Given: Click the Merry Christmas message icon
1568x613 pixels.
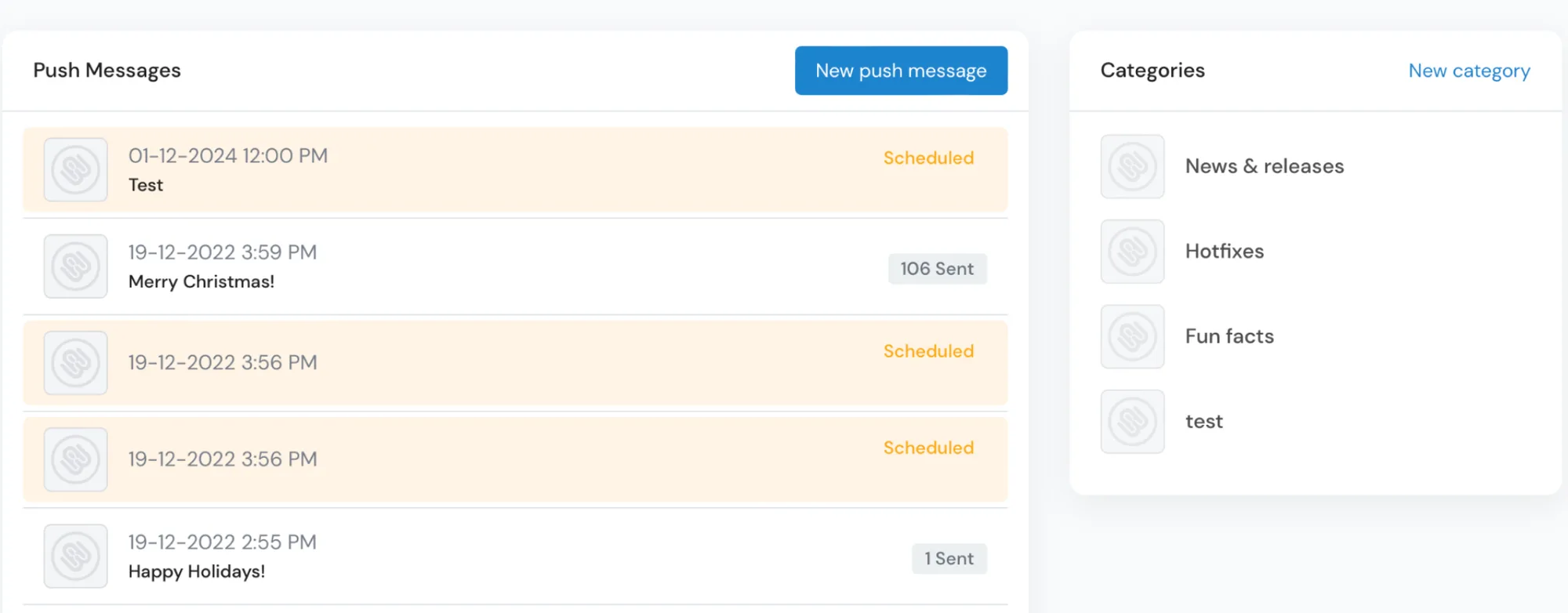Looking at the screenshot, I should 75,266.
